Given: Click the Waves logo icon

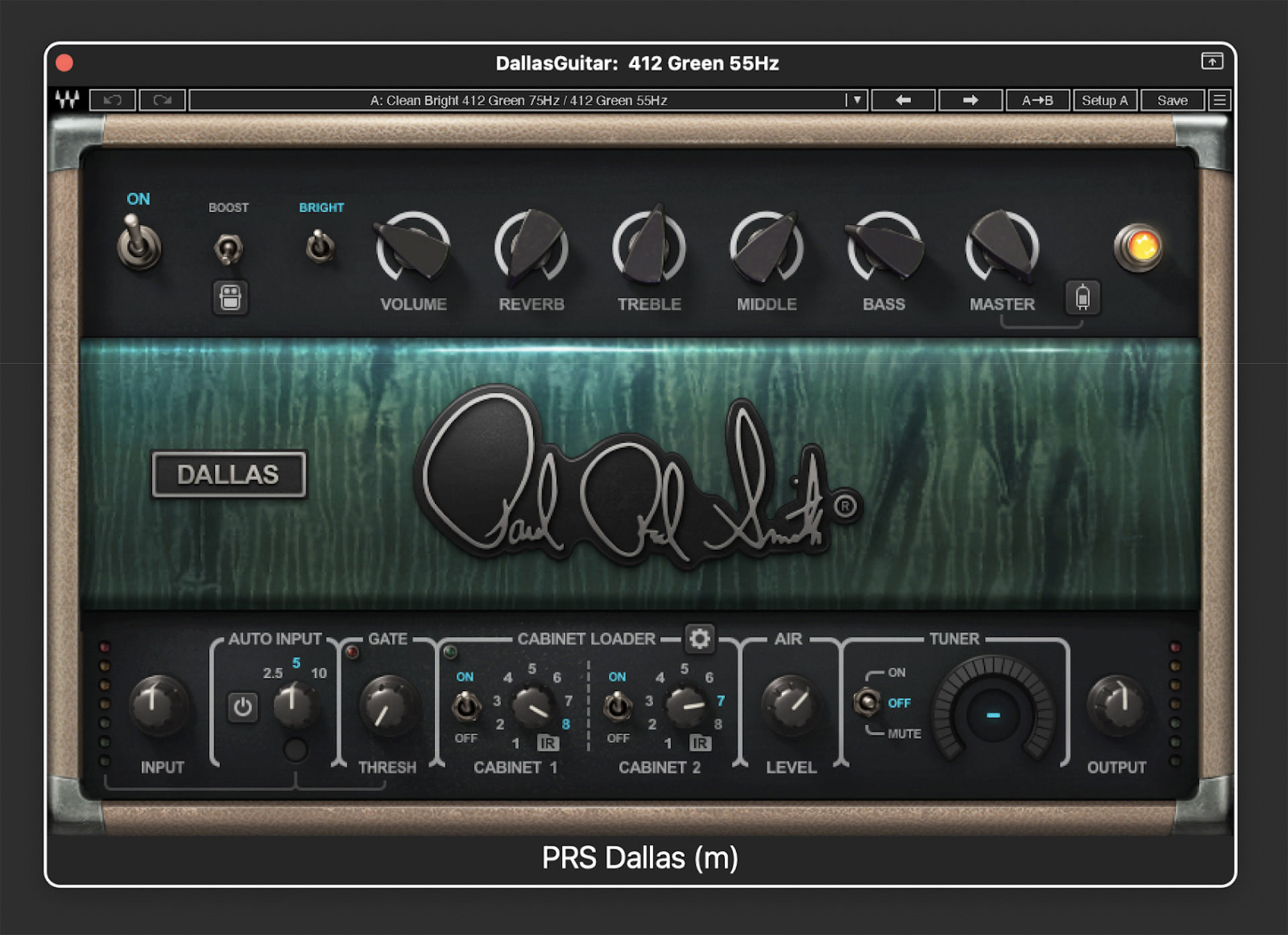Looking at the screenshot, I should (67, 100).
